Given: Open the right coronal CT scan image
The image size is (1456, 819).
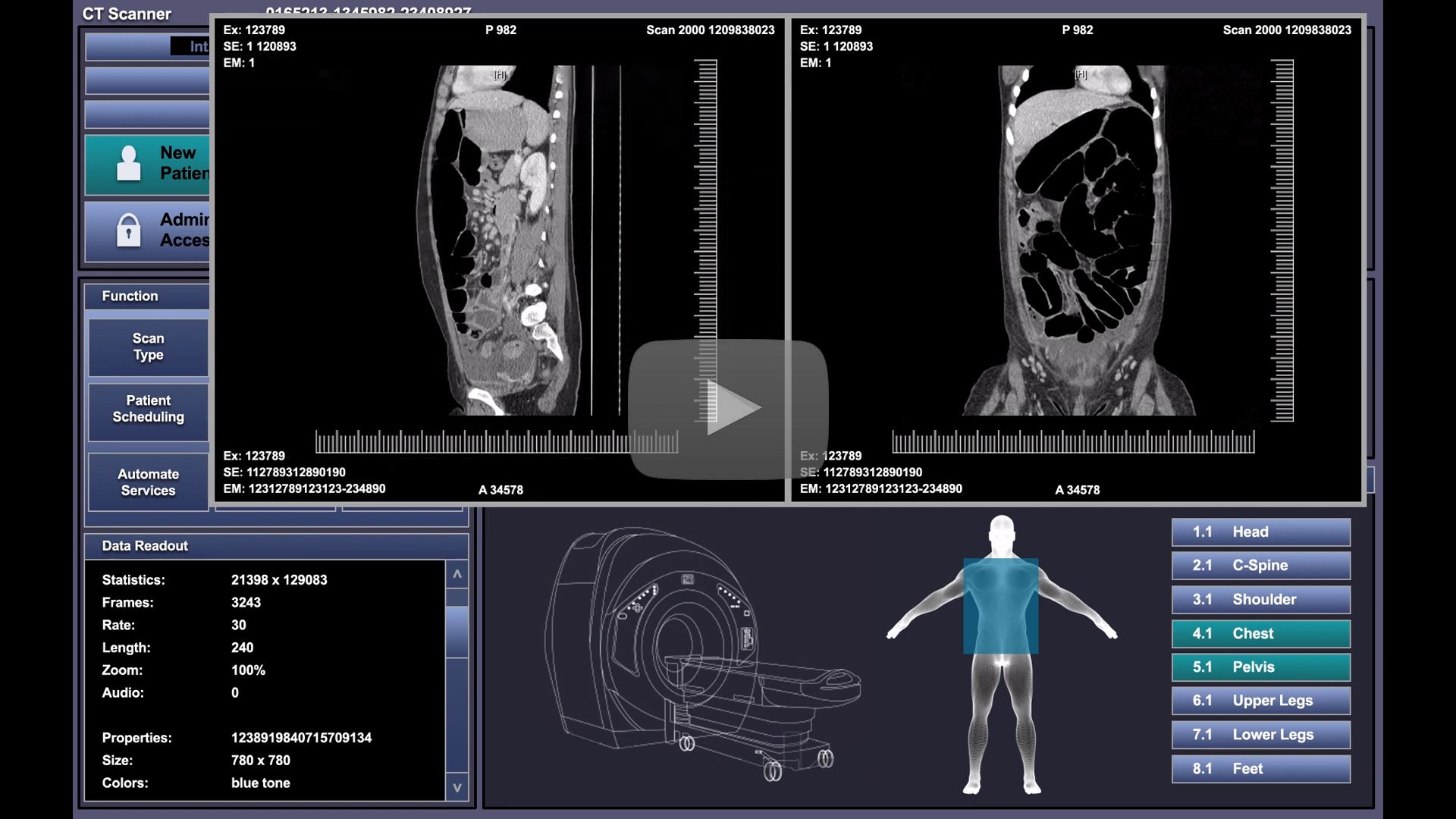Looking at the screenshot, I should pos(1078,241).
